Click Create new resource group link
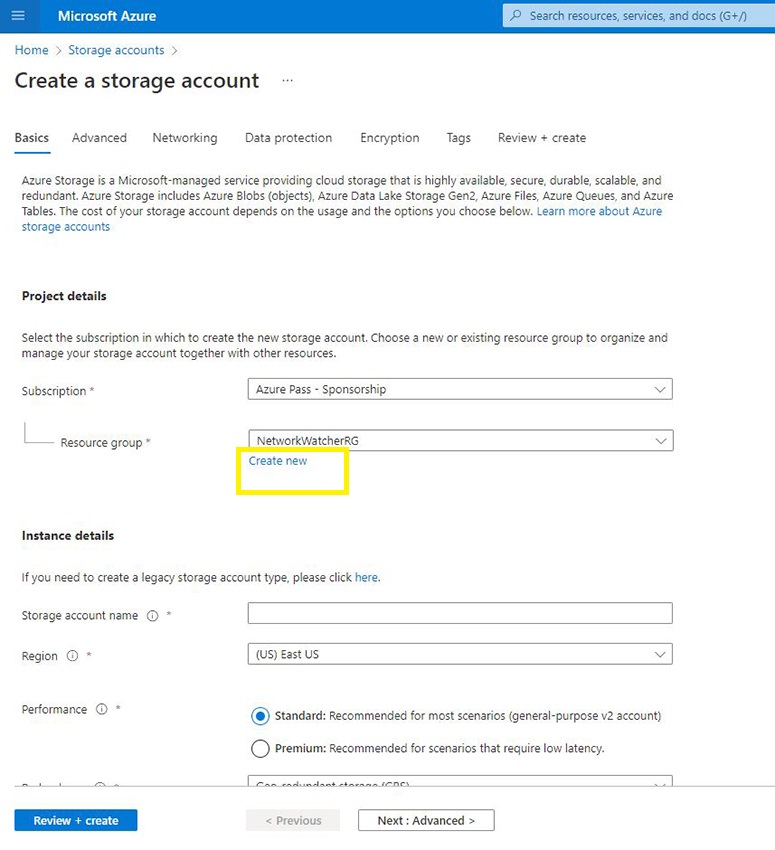The image size is (775, 850). [278, 461]
